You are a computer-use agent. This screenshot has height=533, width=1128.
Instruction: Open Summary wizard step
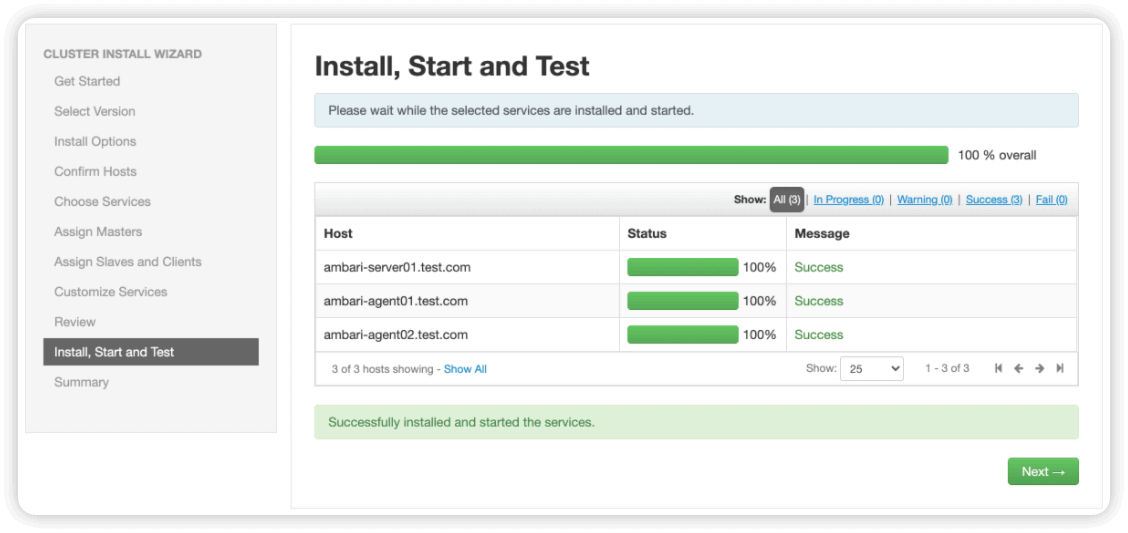tap(81, 382)
